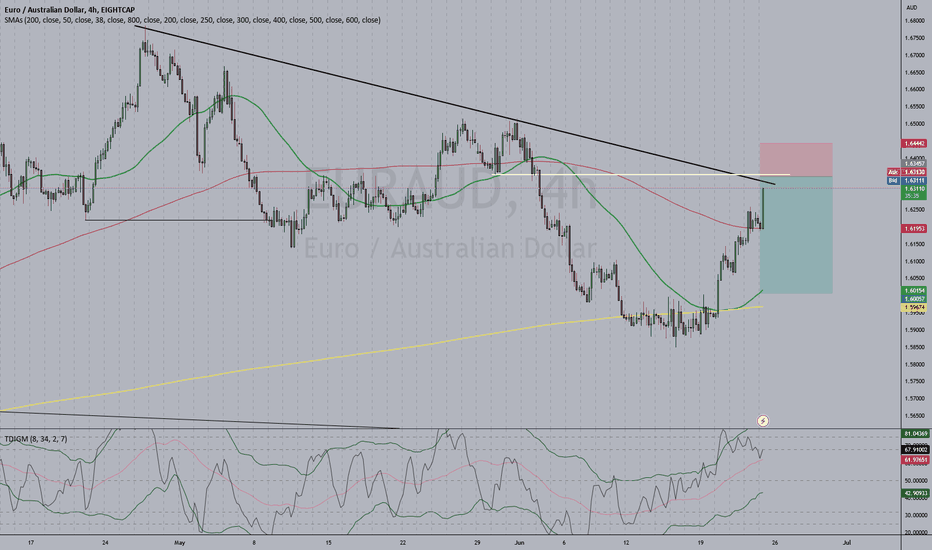932x550 pixels.
Task: Click the TDIGM (8, 34, 2, 7) indicator label
Action: tap(36, 439)
